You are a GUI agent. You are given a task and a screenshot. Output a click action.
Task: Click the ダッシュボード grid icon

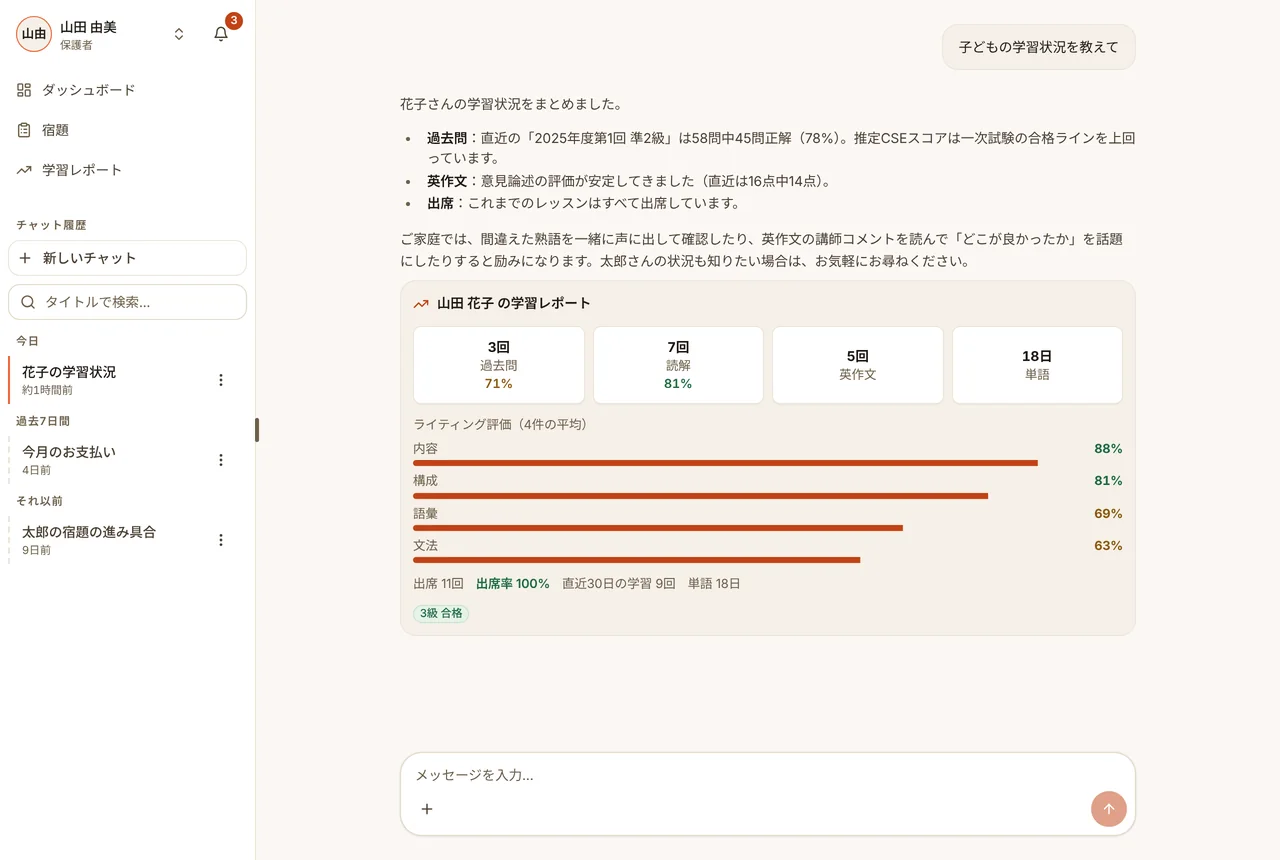point(24,90)
